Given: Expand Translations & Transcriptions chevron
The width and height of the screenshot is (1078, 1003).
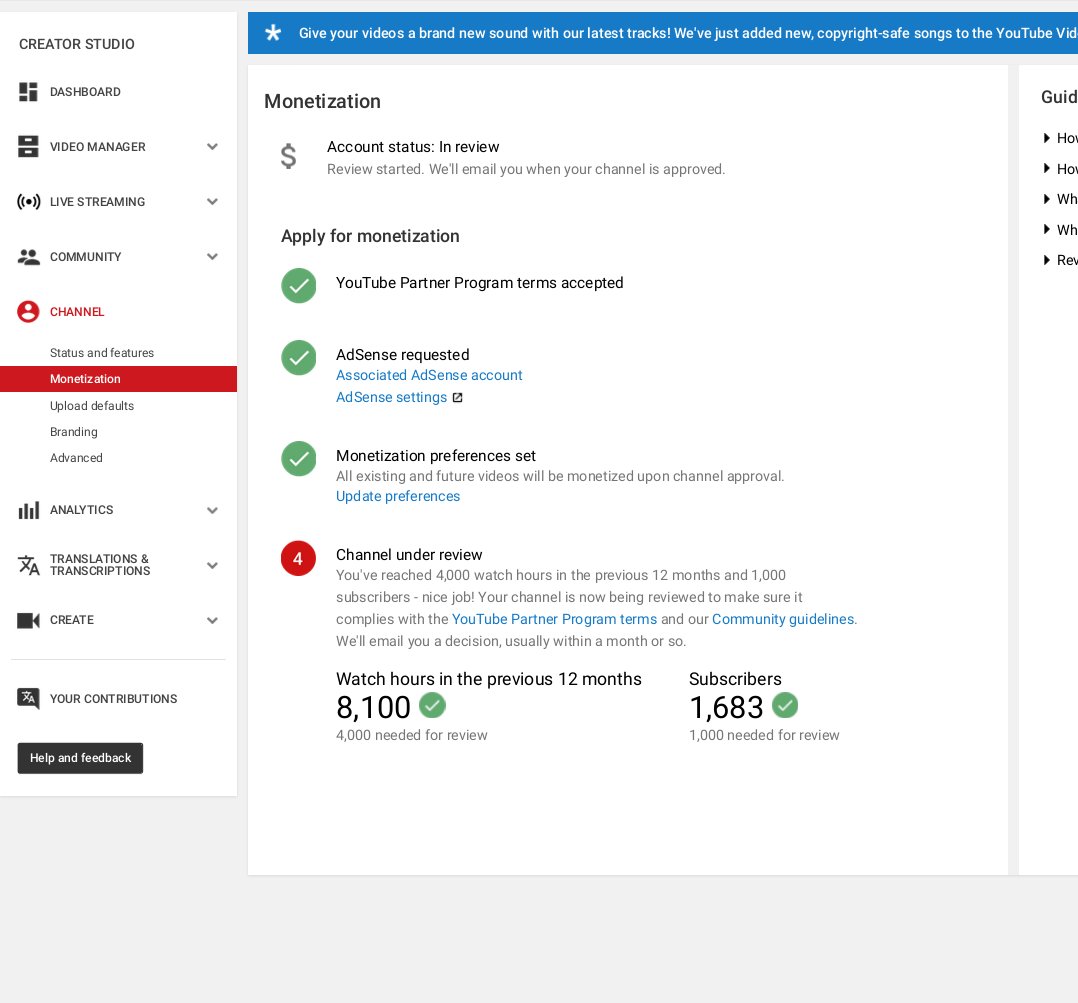Looking at the screenshot, I should pyautogui.click(x=212, y=565).
